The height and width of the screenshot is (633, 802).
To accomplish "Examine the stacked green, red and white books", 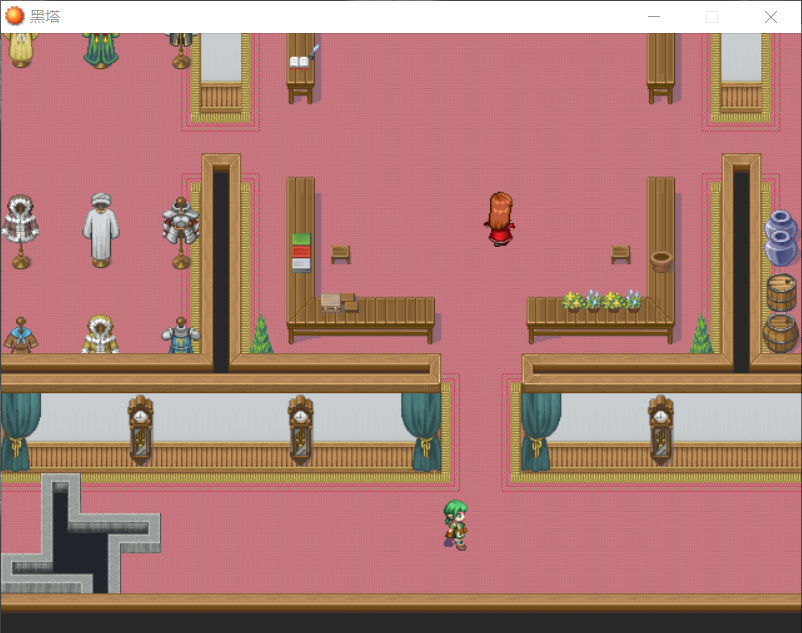I will 301,252.
